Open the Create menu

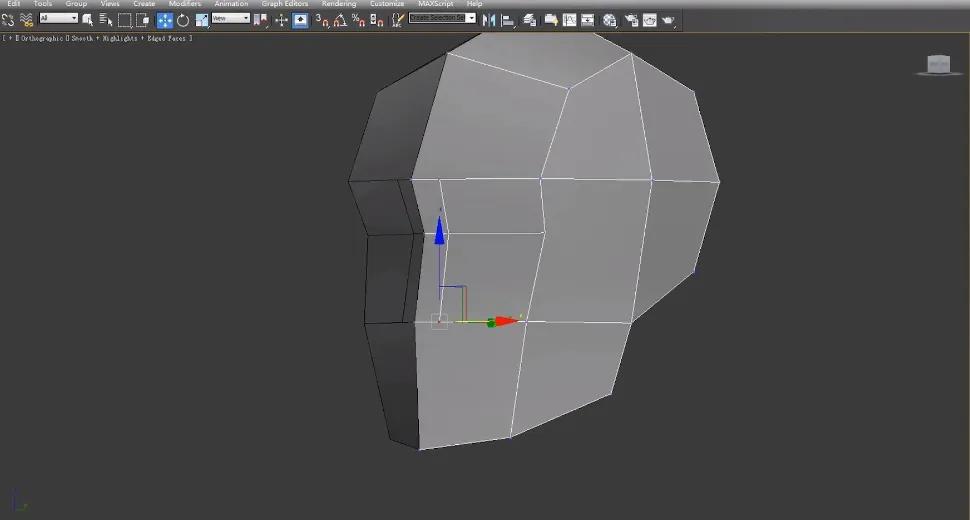click(144, 4)
